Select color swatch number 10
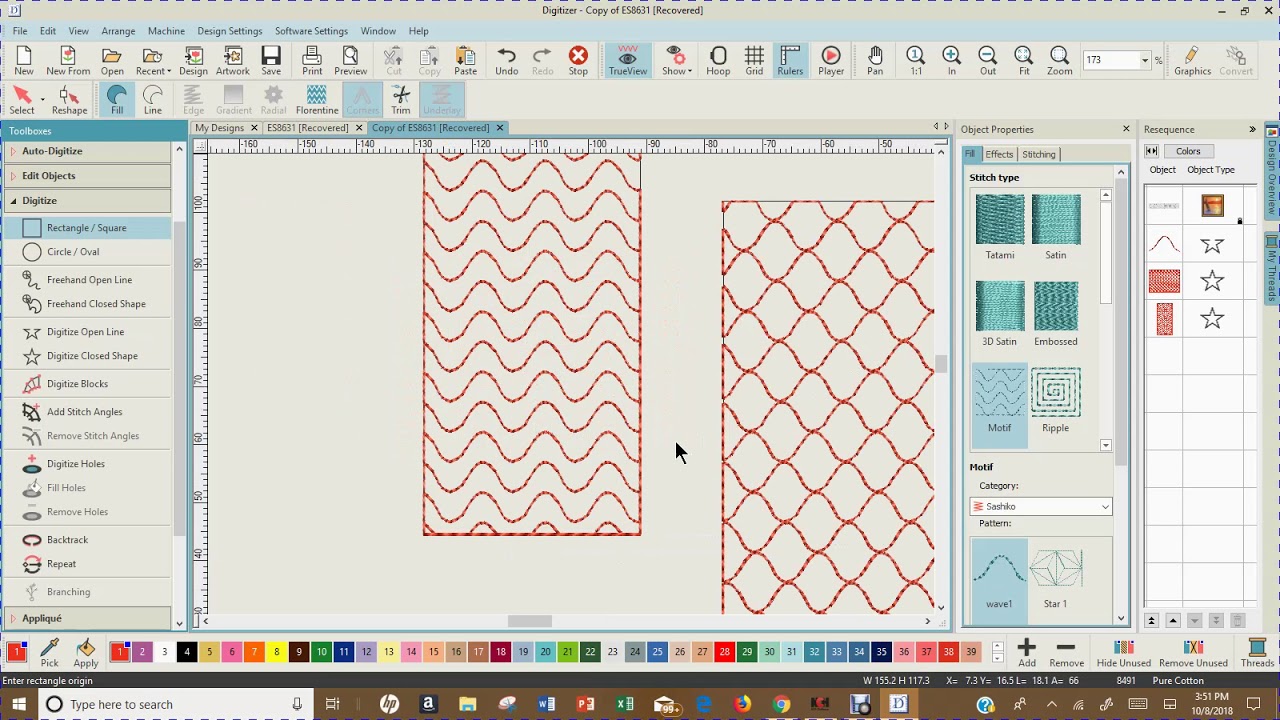This screenshot has width=1280, height=720. pyautogui.click(x=321, y=652)
